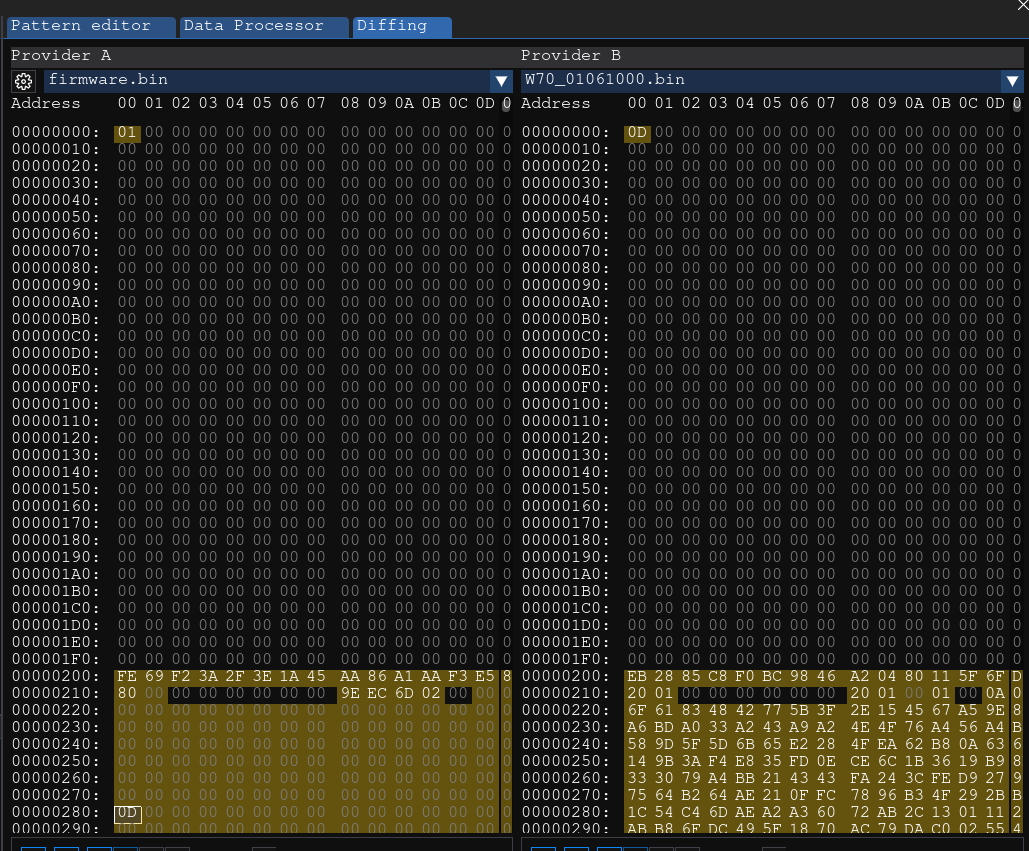Select the Diffing tab
1029x851 pixels.
[x=394, y=26]
